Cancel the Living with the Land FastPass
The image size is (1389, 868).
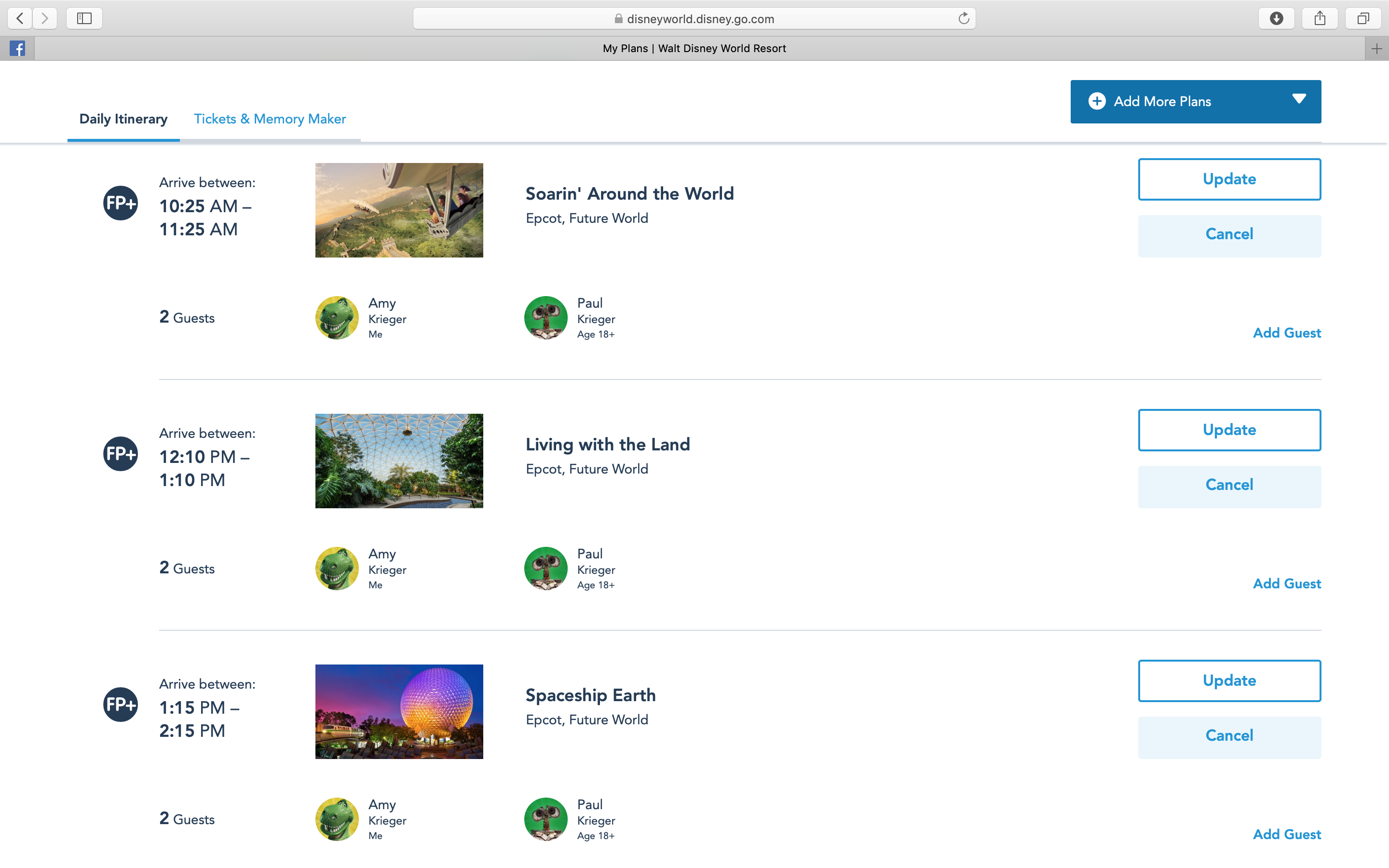point(1229,487)
